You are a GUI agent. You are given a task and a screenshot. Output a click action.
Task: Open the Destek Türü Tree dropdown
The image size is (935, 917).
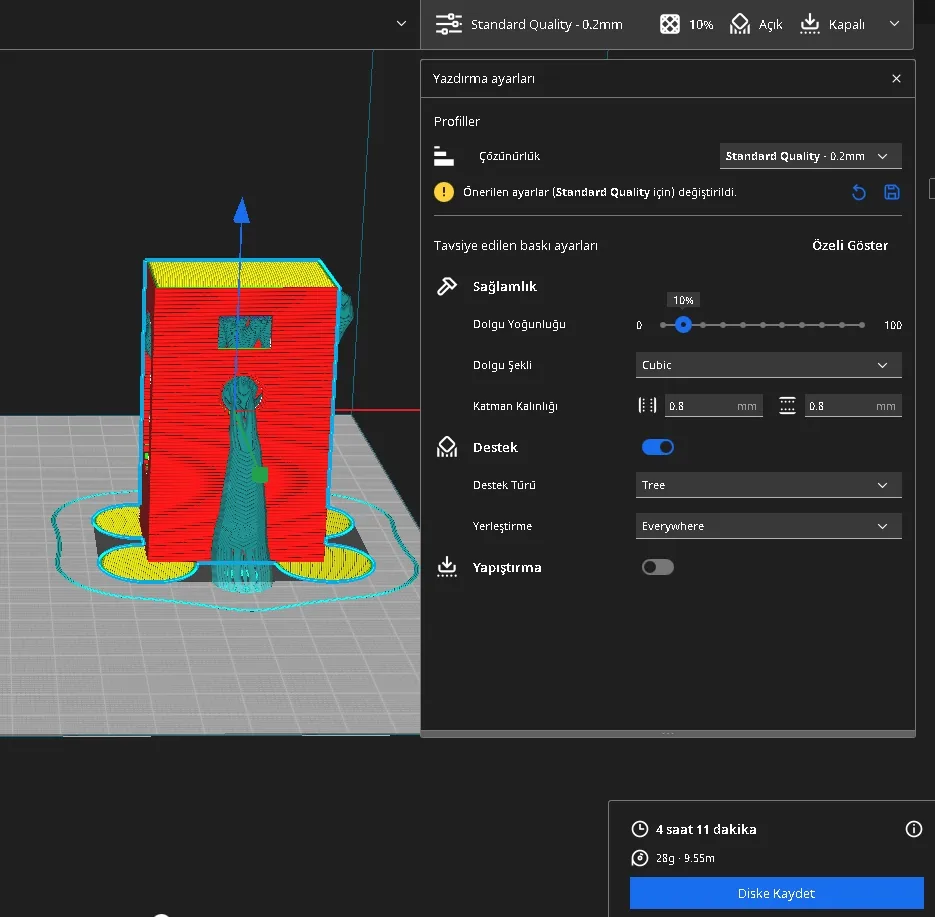click(768, 485)
